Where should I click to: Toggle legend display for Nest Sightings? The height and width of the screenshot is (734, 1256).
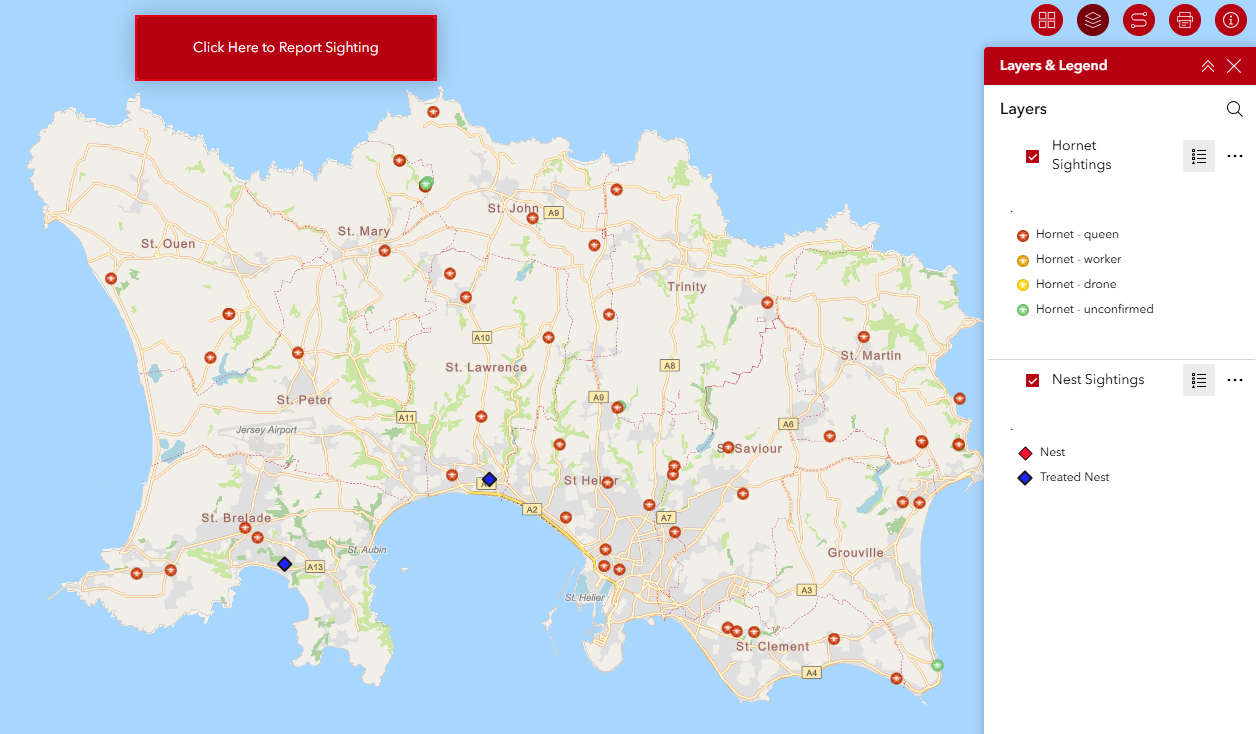point(1199,380)
